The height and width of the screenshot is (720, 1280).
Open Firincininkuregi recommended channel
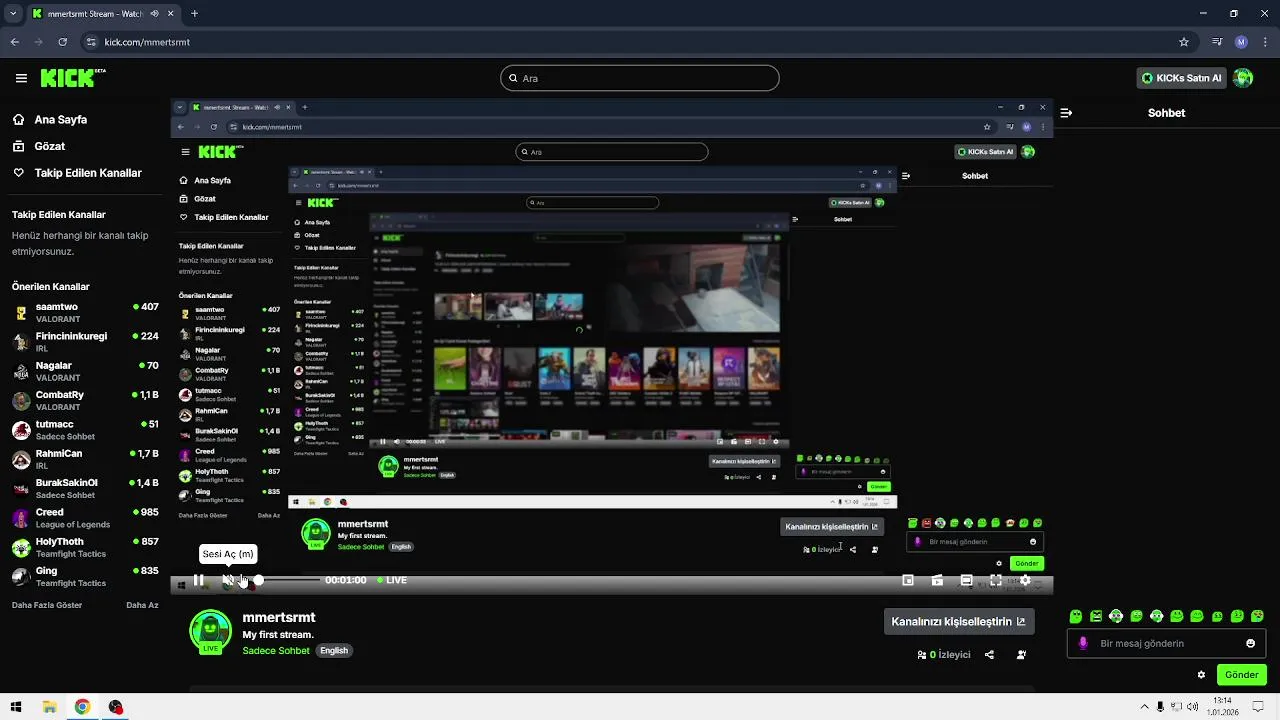point(85,342)
